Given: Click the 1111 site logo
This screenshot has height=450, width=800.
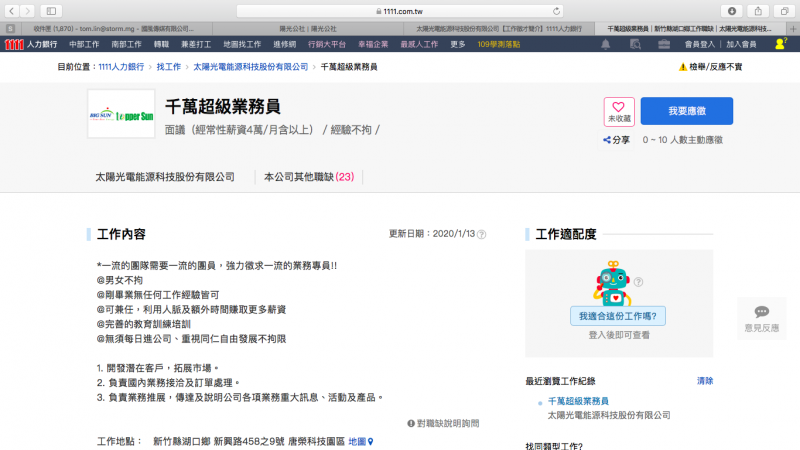Looking at the screenshot, I should pos(14,44).
